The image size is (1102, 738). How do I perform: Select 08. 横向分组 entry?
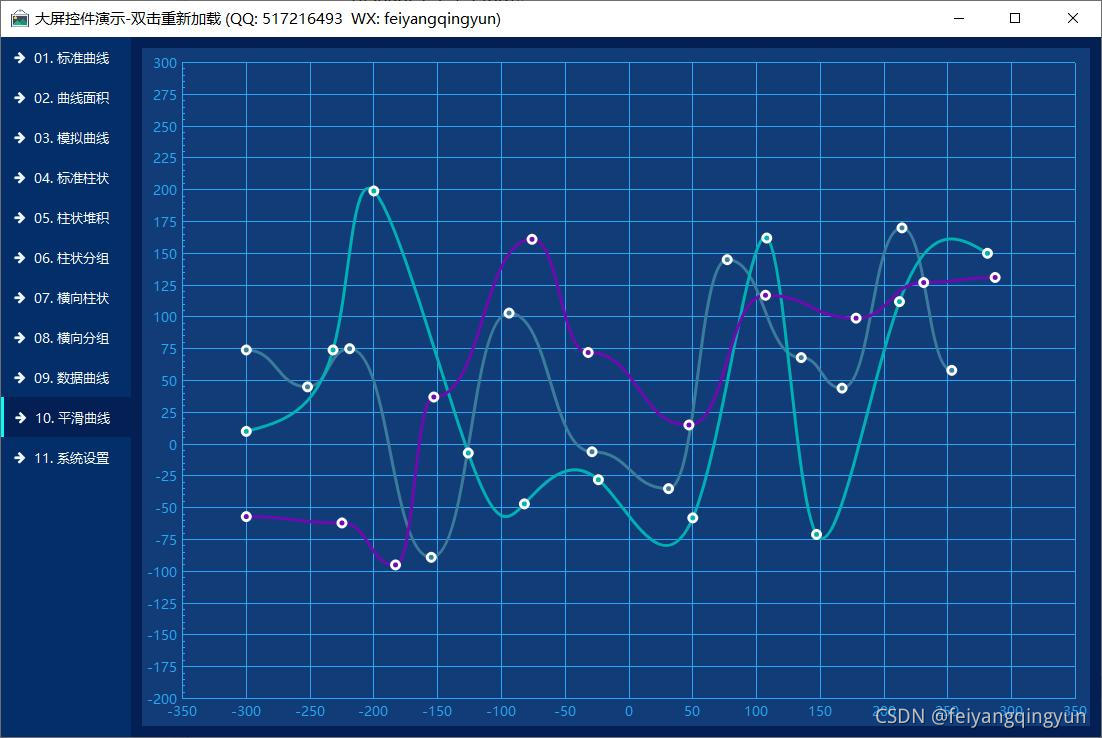tap(65, 338)
